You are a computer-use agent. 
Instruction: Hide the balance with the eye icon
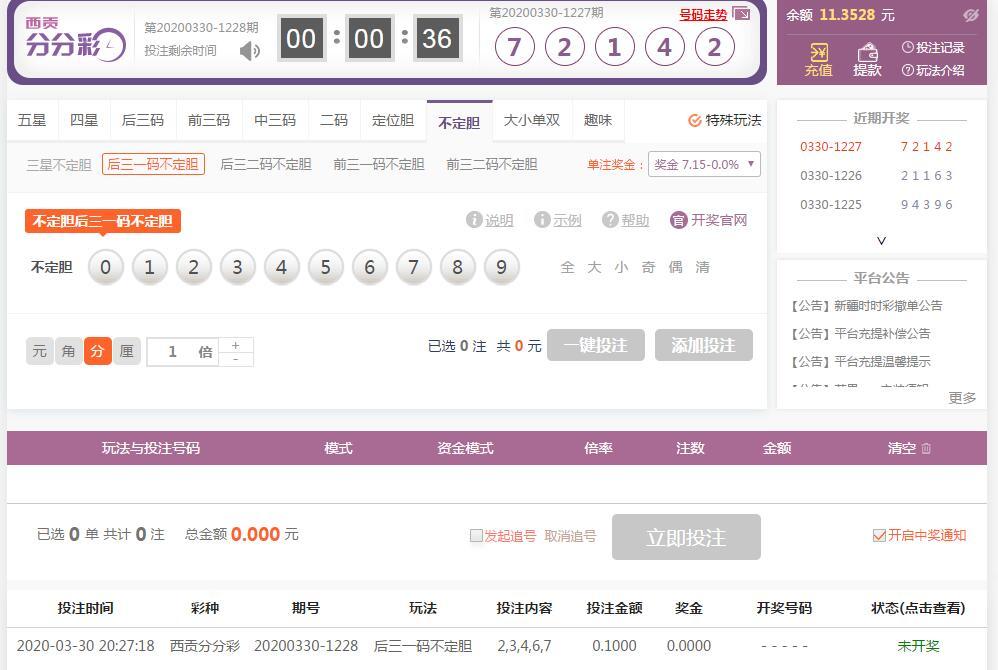pos(971,15)
